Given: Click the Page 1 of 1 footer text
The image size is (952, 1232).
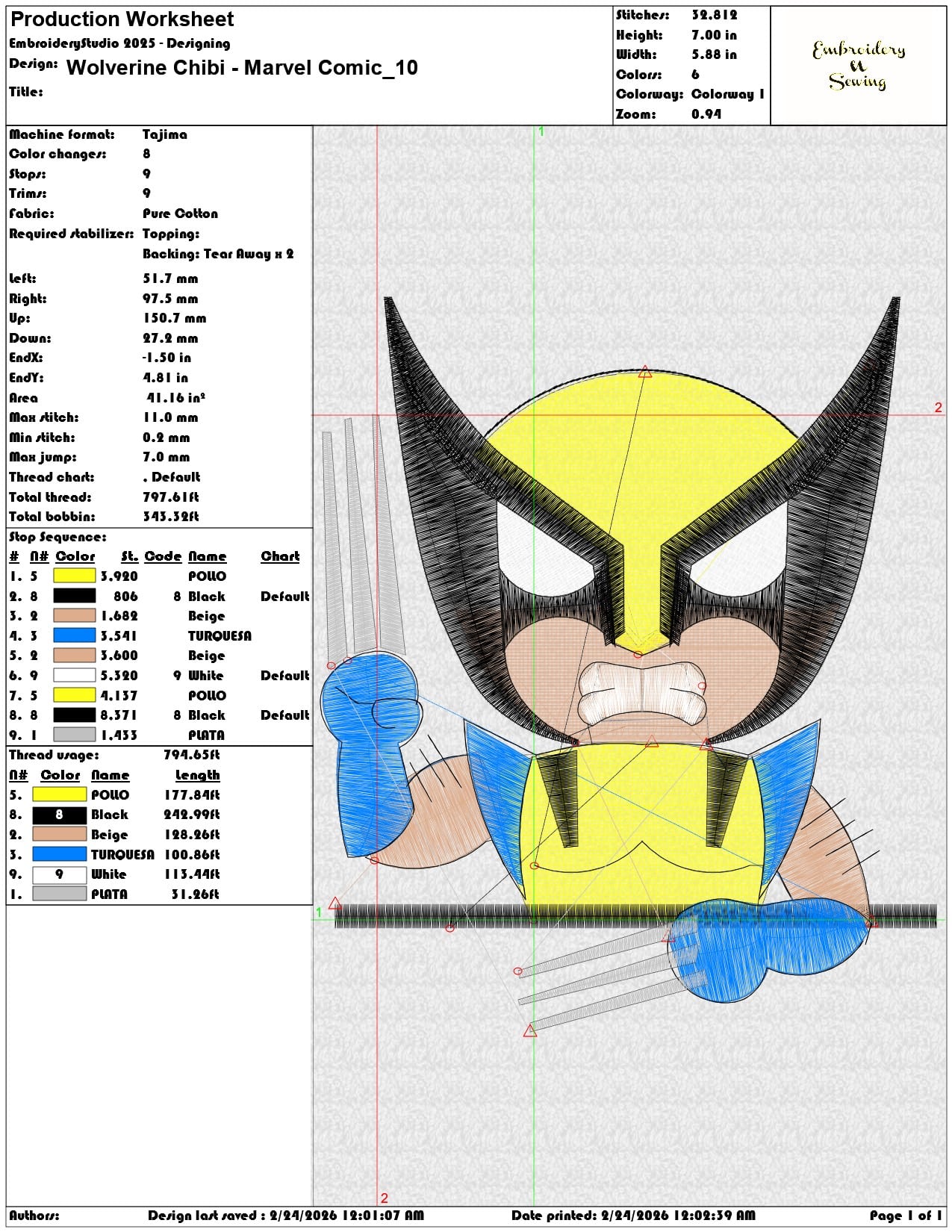Looking at the screenshot, I should 906,1216.
